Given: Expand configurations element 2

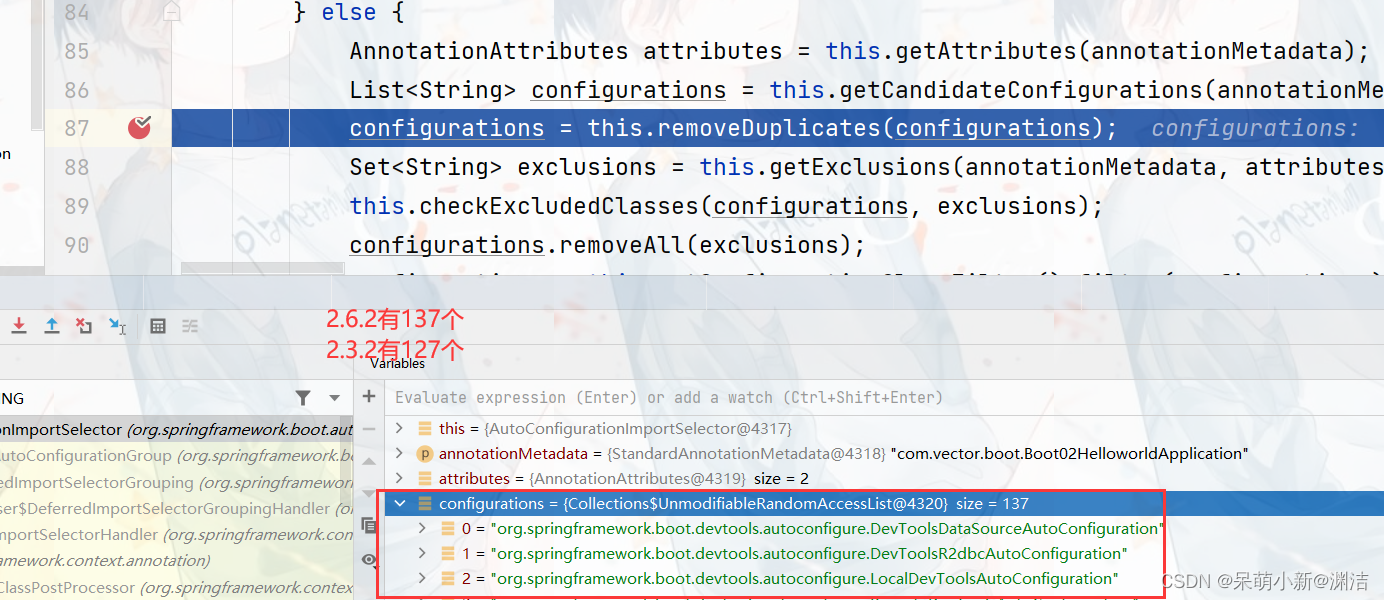Looking at the screenshot, I should [423, 578].
